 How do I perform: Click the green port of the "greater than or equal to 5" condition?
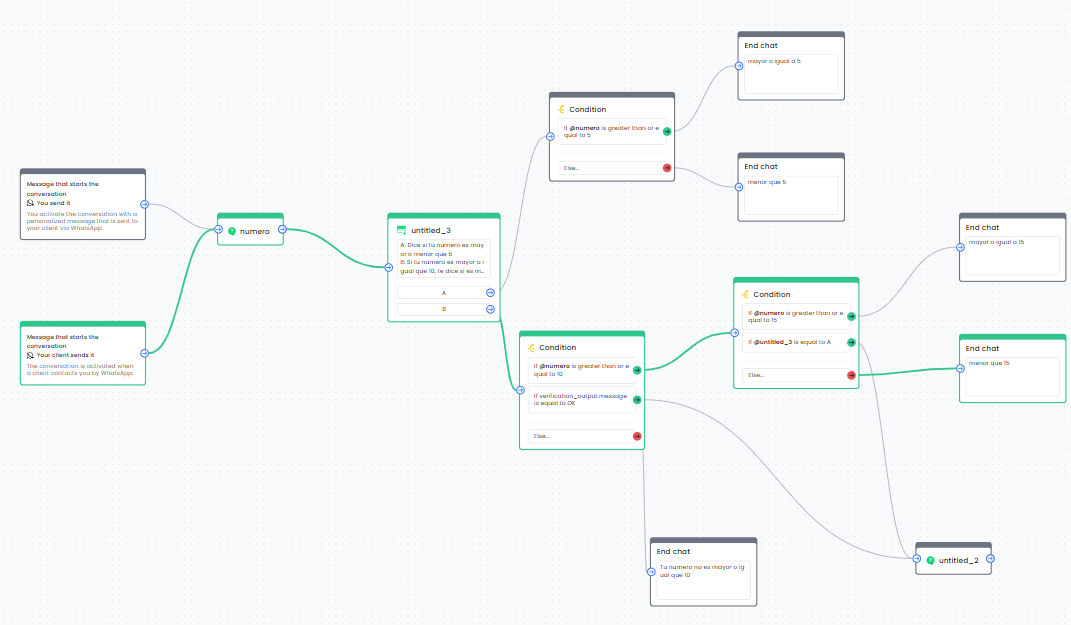click(666, 130)
